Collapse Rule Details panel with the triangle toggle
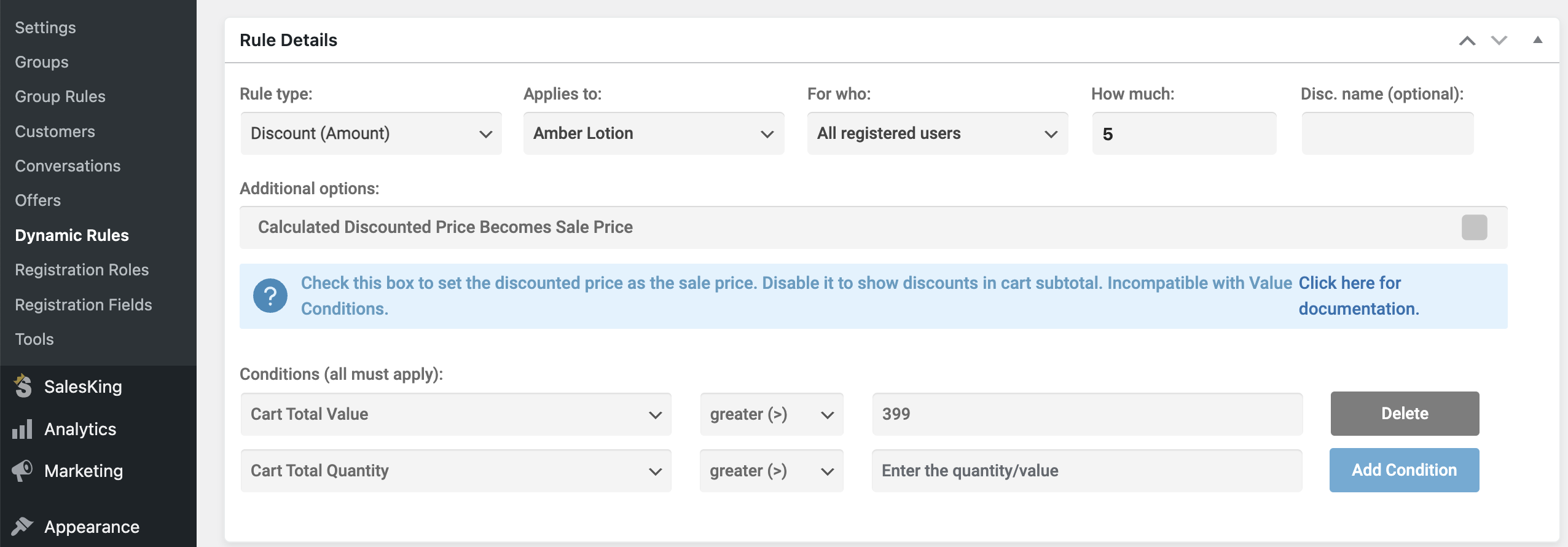Screen dimensions: 1568x547 (x=1538, y=40)
